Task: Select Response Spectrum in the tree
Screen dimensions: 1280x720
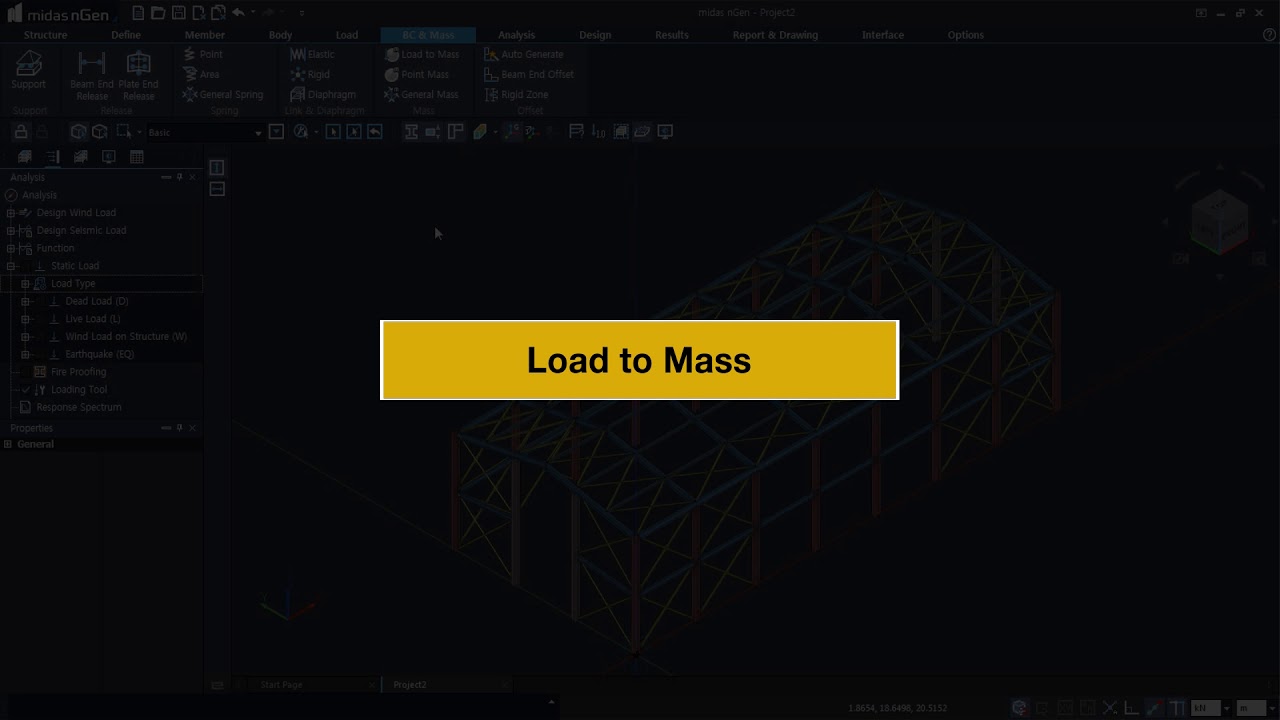Action: tap(79, 407)
